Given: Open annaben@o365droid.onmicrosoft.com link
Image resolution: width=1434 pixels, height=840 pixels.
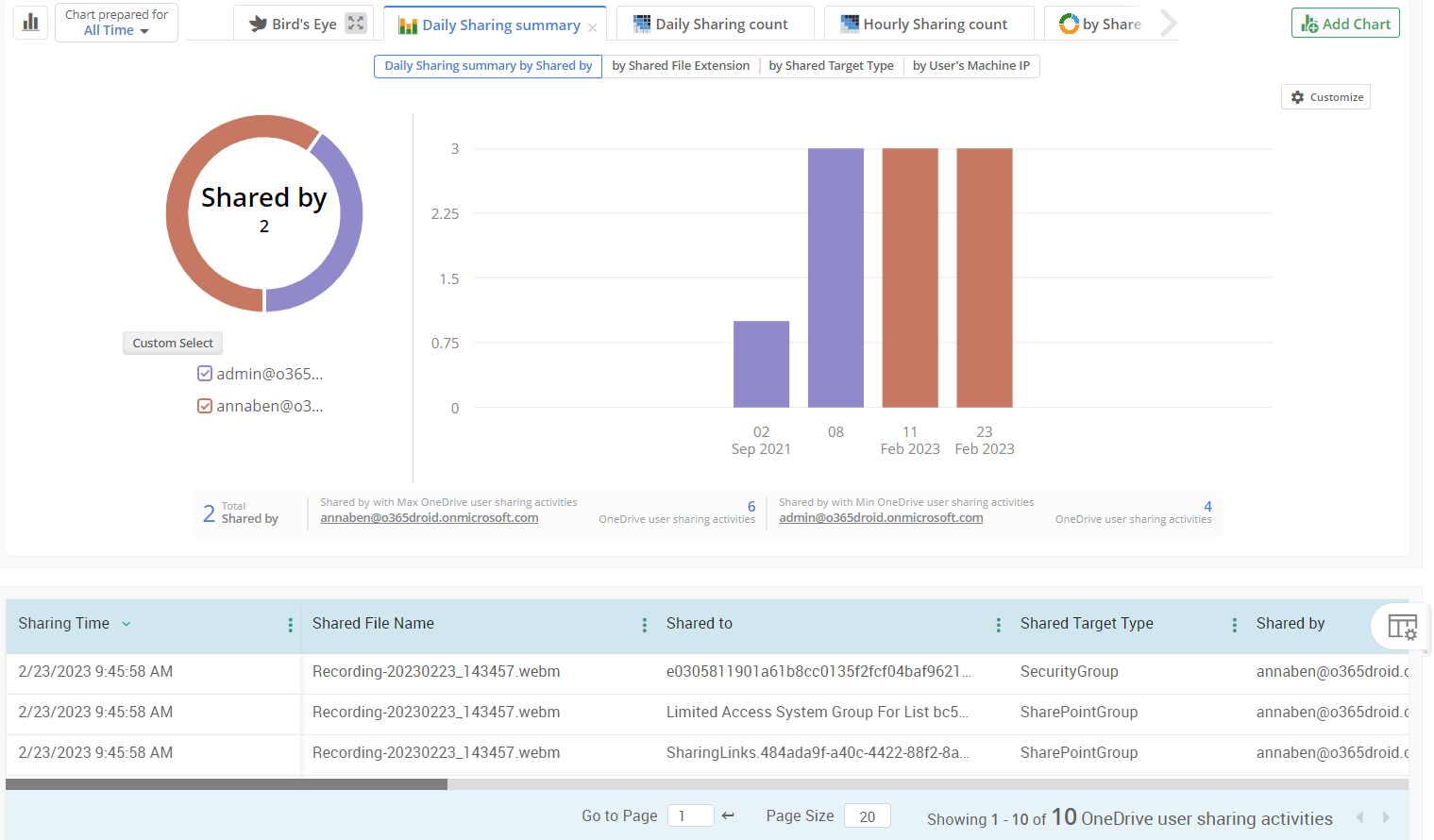Looking at the screenshot, I should point(429,518).
